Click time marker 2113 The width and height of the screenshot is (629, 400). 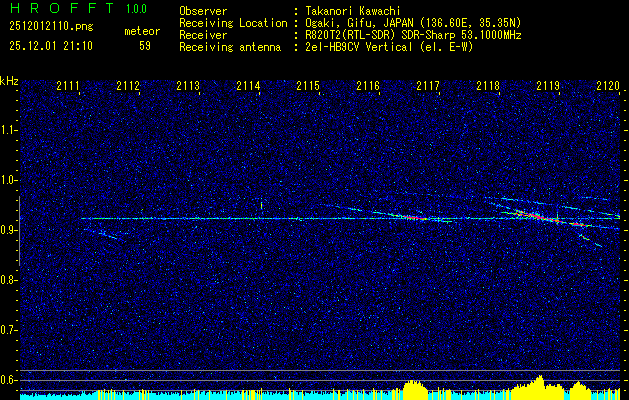pos(188,85)
